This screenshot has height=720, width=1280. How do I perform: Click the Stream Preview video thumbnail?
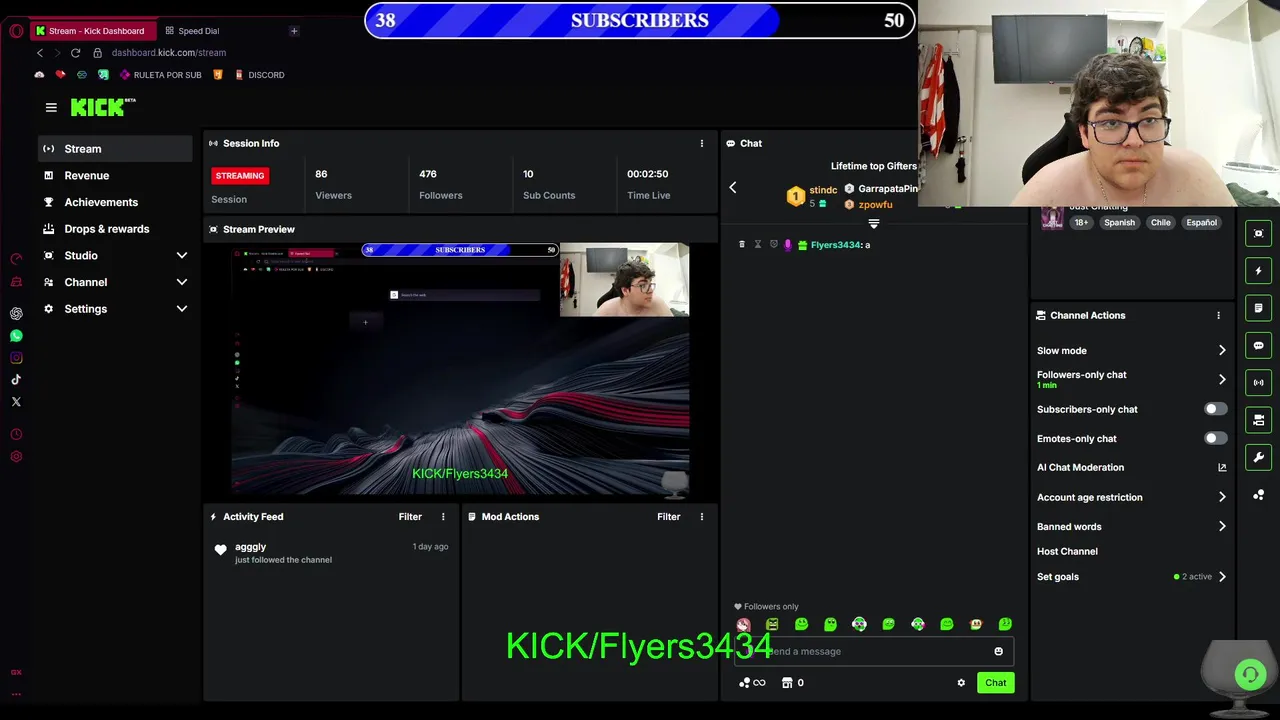tap(460, 369)
